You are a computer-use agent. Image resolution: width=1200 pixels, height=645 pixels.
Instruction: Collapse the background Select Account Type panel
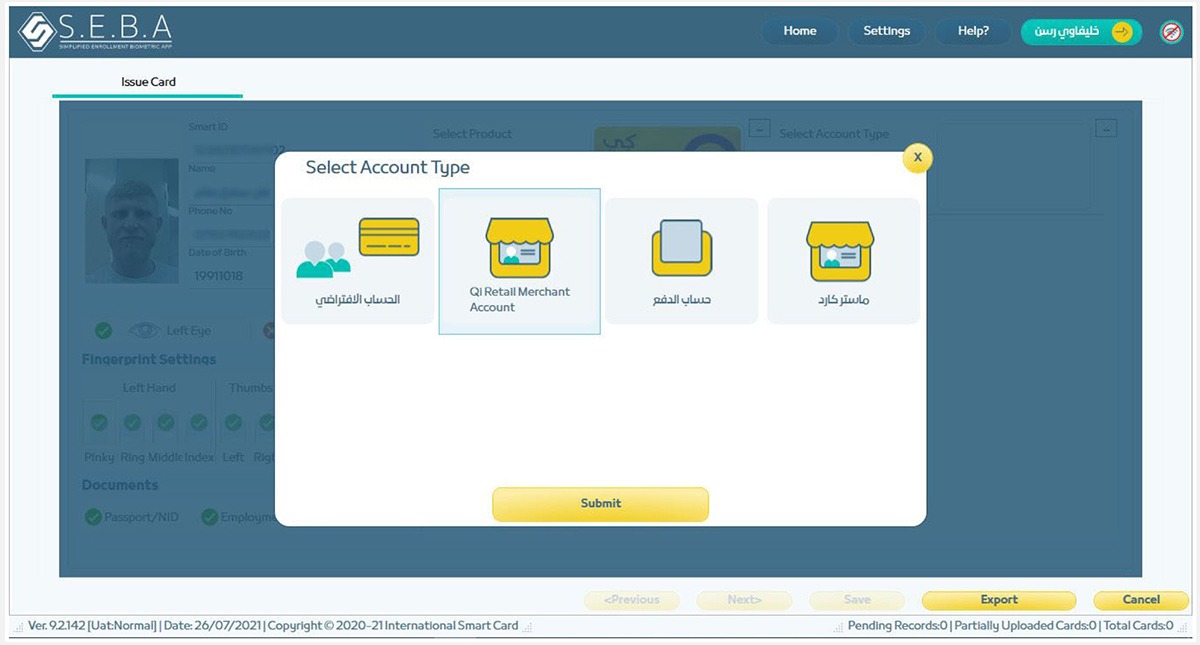pos(1106,128)
